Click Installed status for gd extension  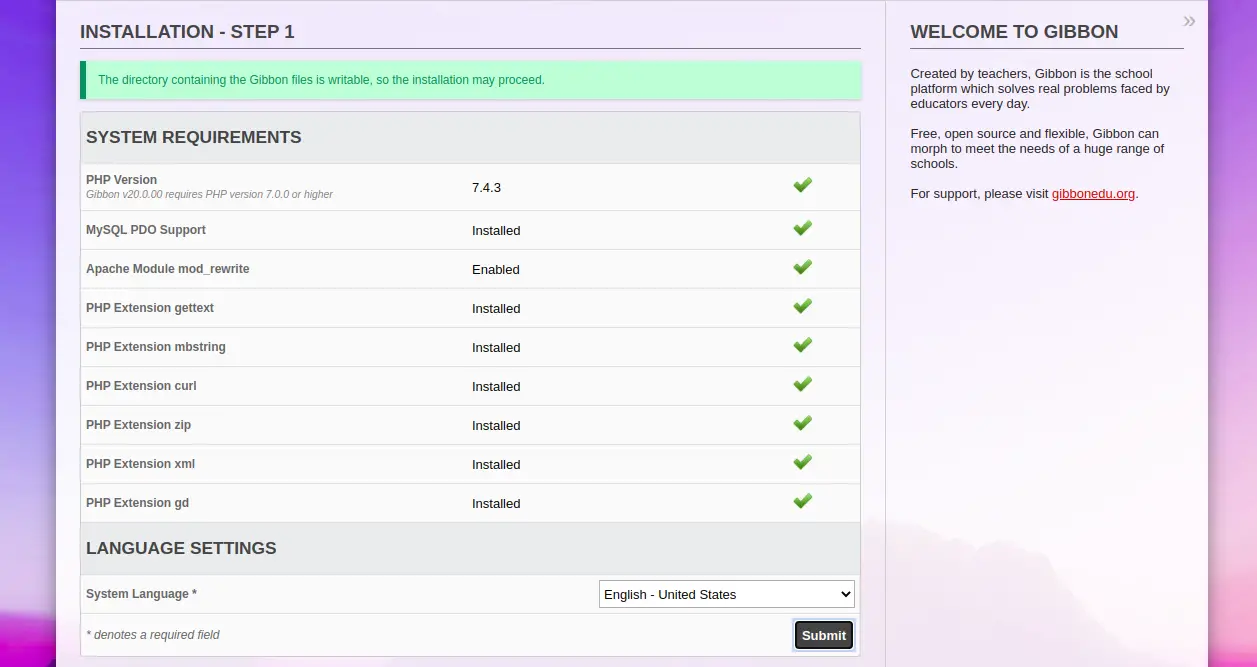click(496, 504)
